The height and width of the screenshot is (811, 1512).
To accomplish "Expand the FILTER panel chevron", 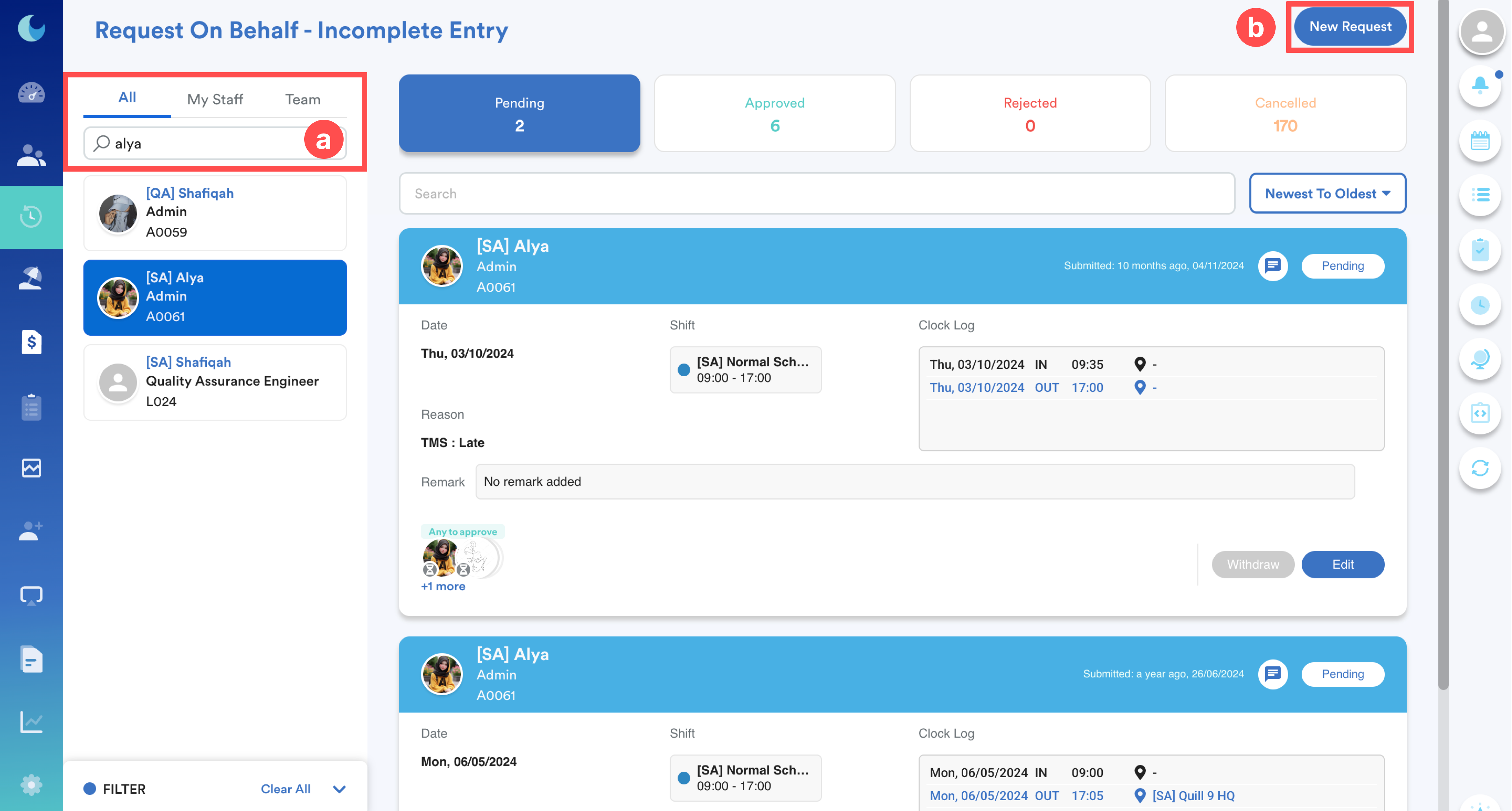I will (339, 789).
